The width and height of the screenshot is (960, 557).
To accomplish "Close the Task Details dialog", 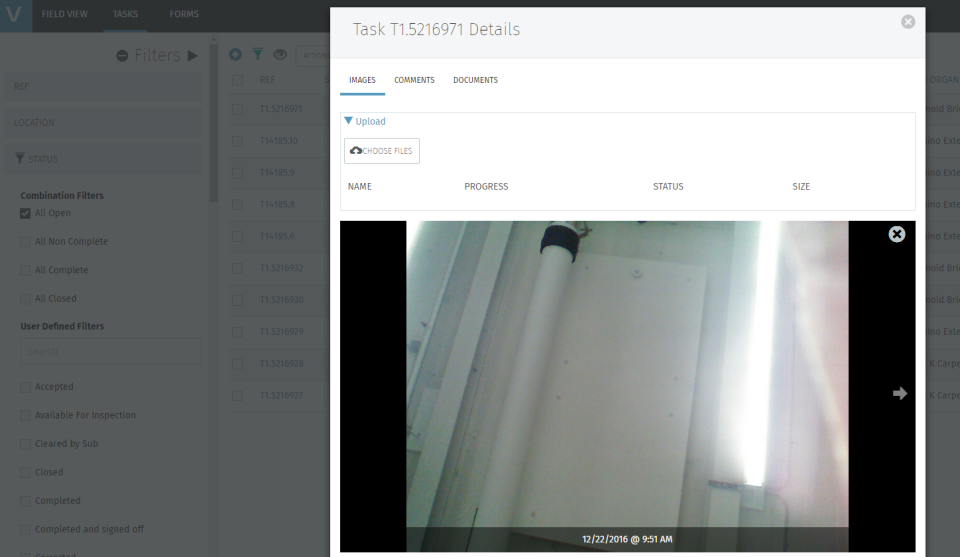I will click(908, 22).
